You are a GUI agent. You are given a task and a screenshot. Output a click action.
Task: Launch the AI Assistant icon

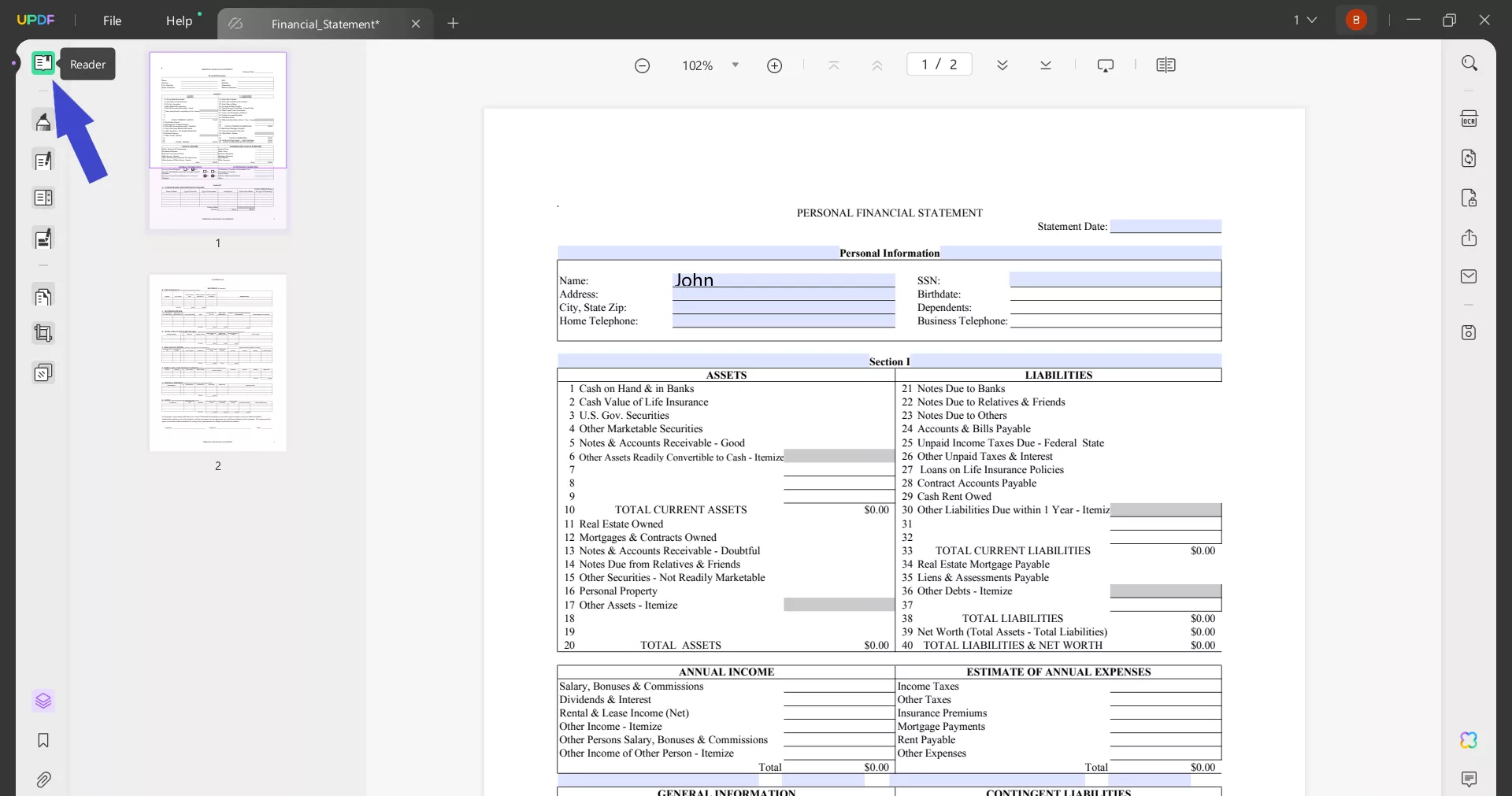[1468, 740]
